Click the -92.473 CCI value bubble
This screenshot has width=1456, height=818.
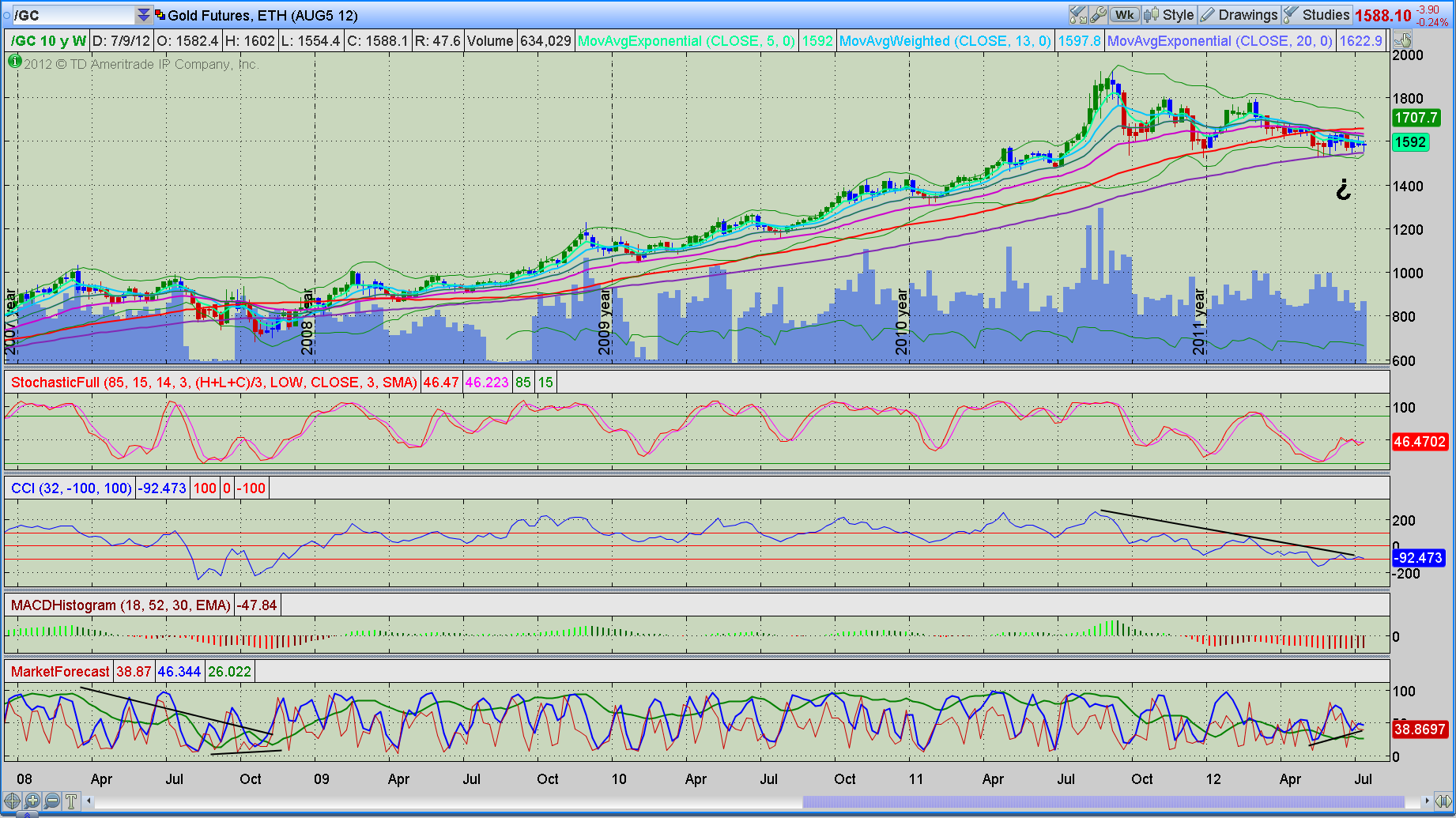(1419, 558)
